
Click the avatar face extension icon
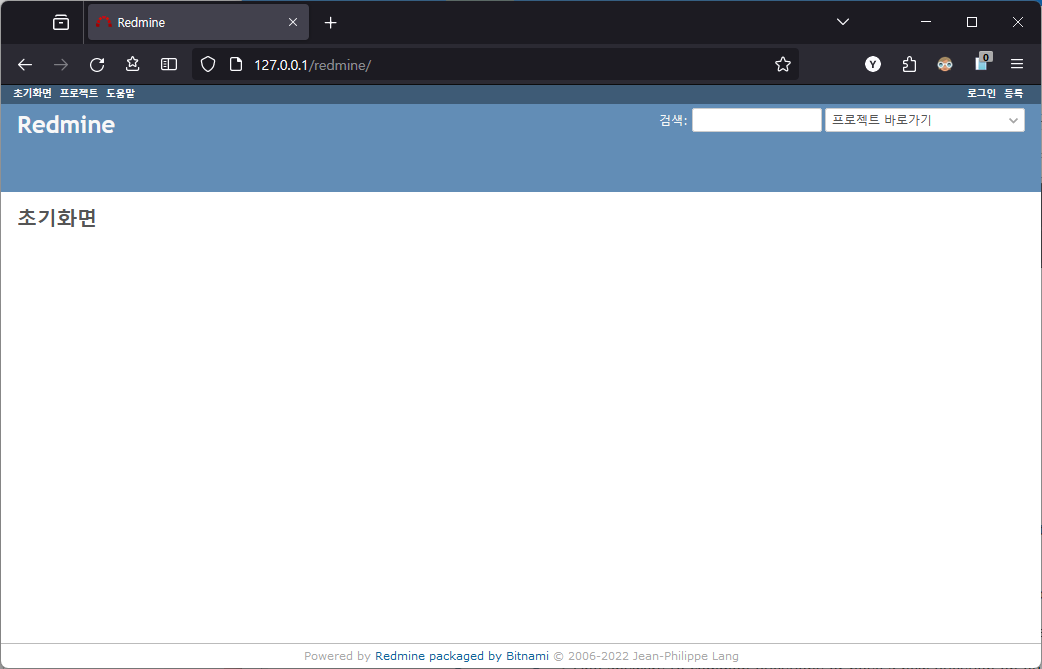(945, 64)
